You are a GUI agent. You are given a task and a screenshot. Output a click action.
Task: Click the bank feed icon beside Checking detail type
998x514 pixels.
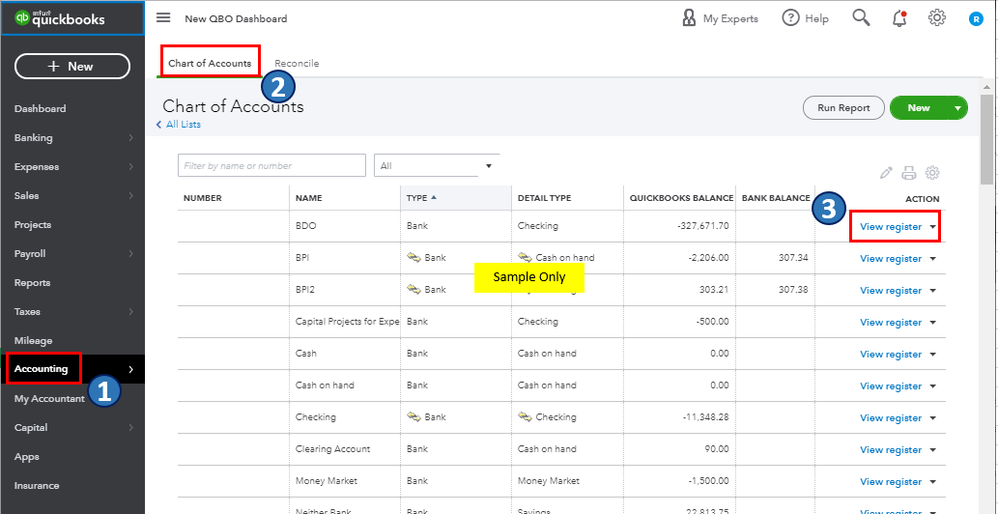click(x=525, y=416)
